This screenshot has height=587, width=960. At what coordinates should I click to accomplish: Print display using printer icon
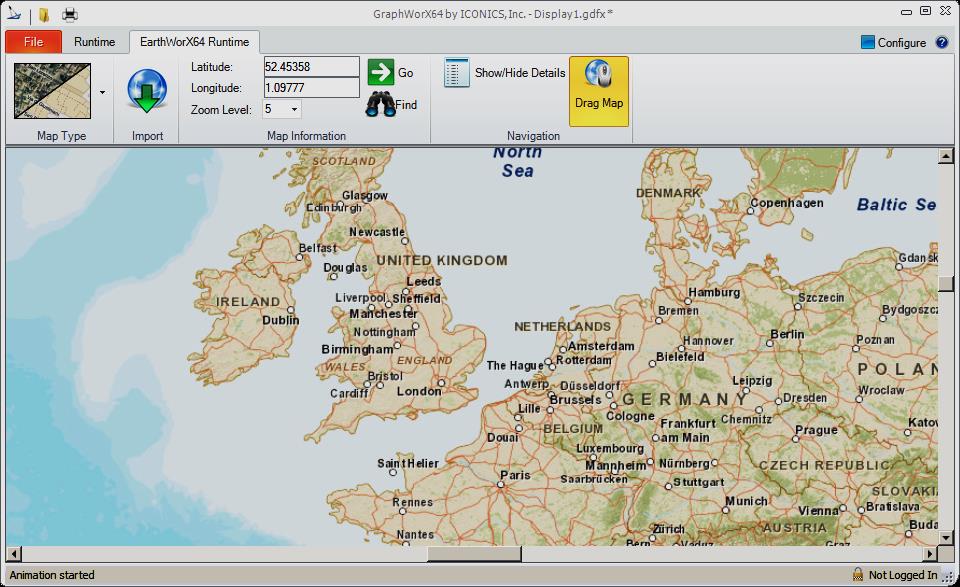pos(70,14)
